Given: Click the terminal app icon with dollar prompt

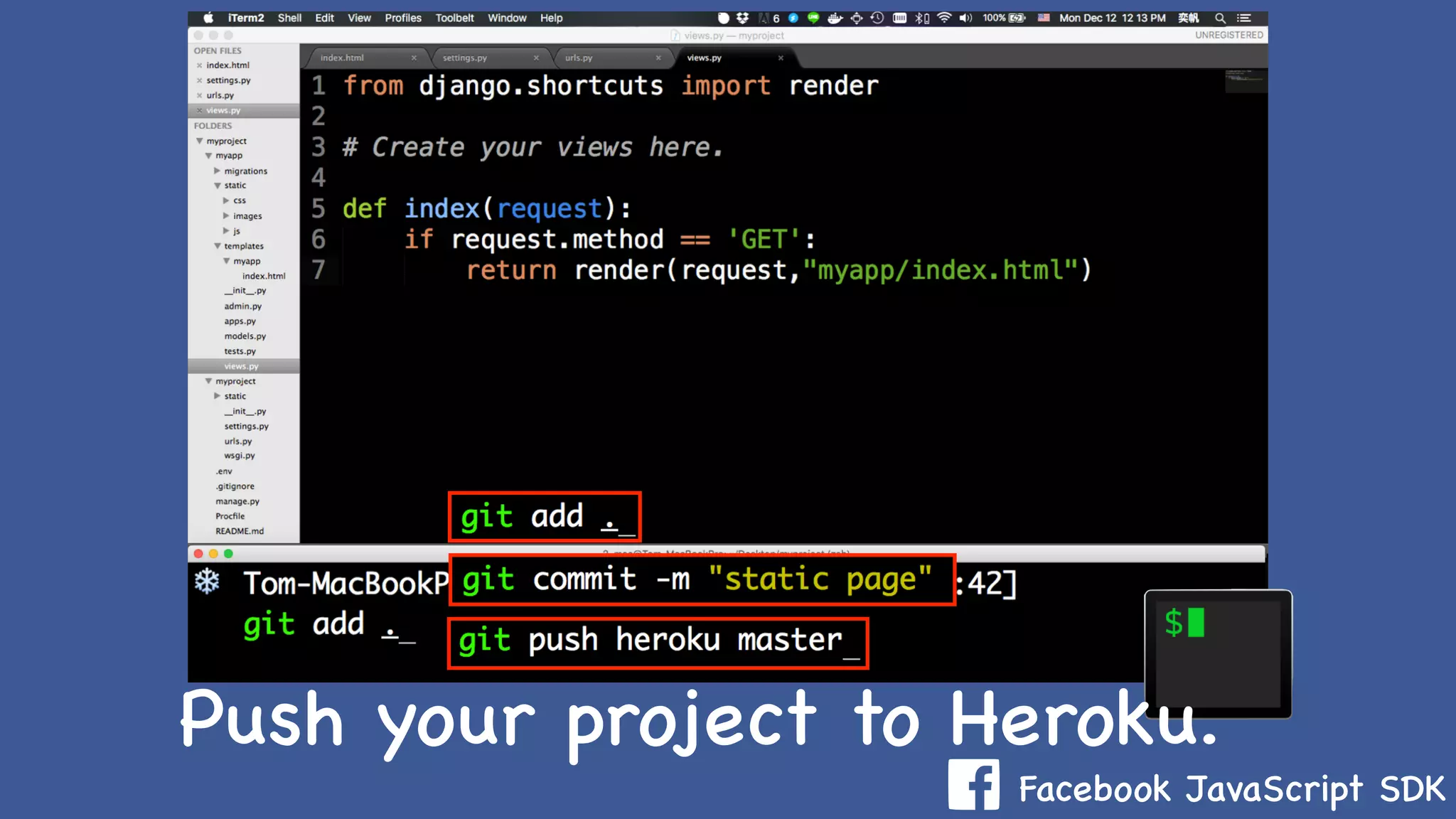Looking at the screenshot, I should pyautogui.click(x=1218, y=654).
